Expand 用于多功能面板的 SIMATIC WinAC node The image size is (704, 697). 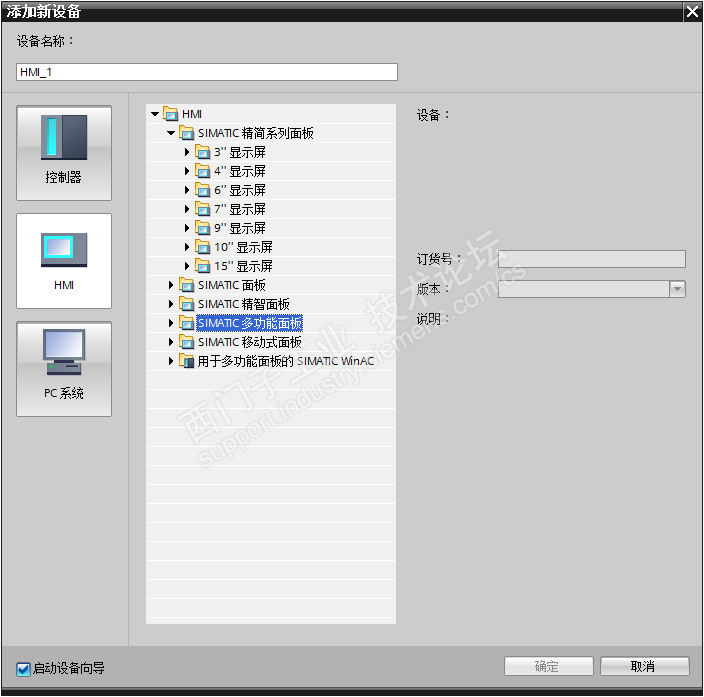[171, 361]
